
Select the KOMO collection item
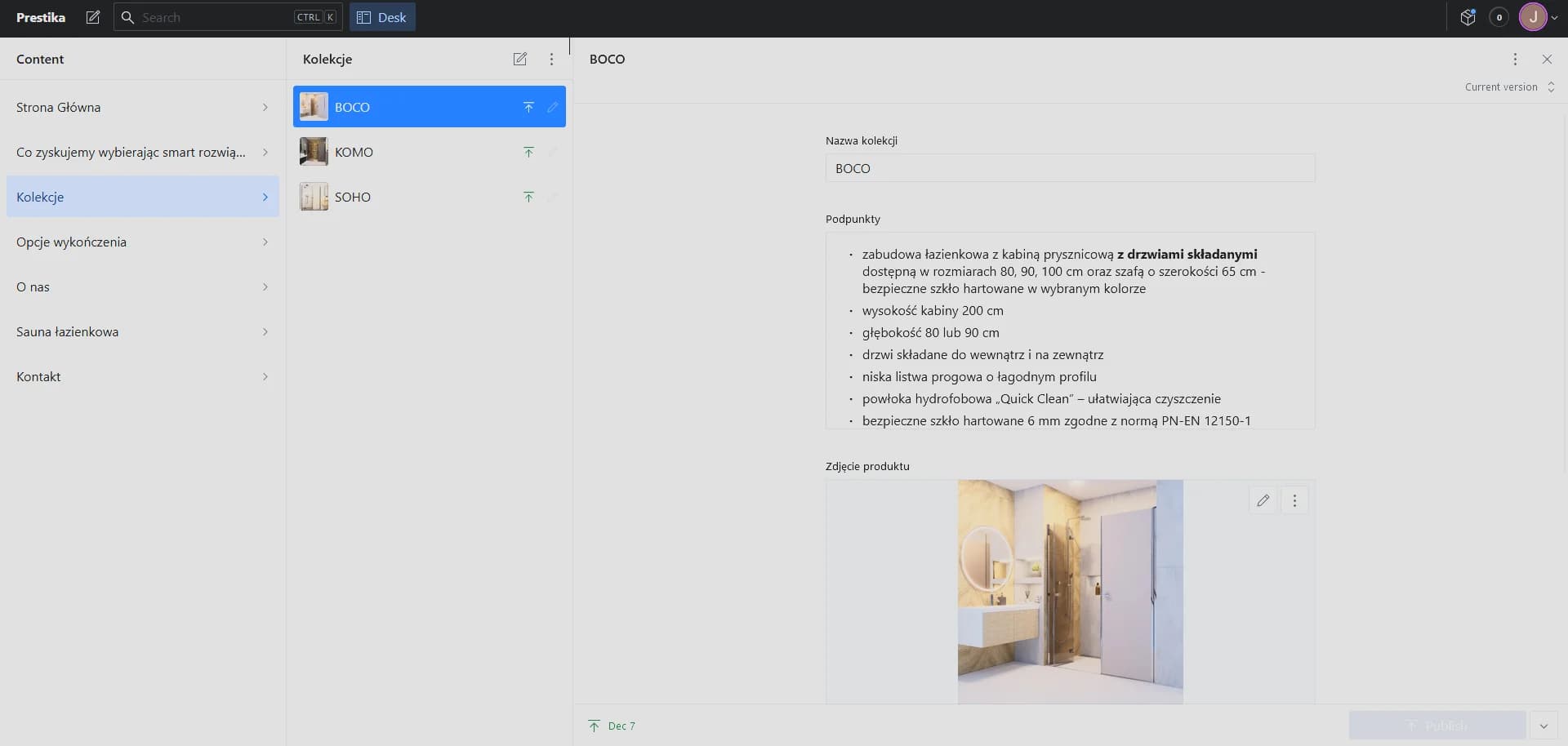click(429, 152)
